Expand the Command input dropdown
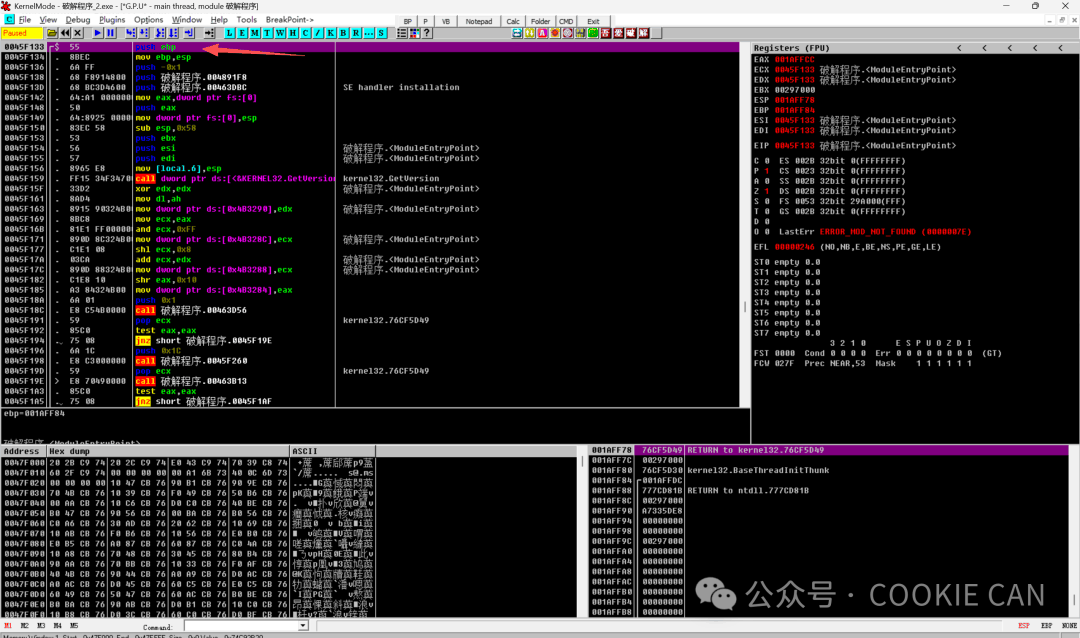The width and height of the screenshot is (1080, 638). (303, 625)
